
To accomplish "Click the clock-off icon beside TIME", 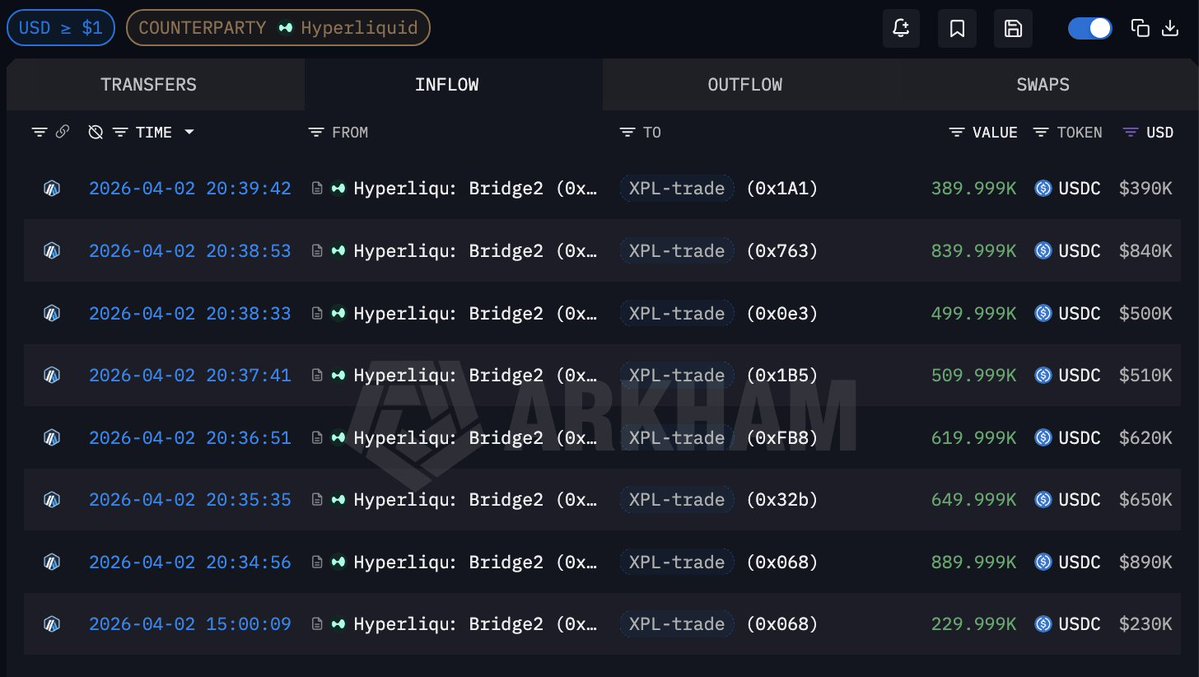I will tap(96, 132).
